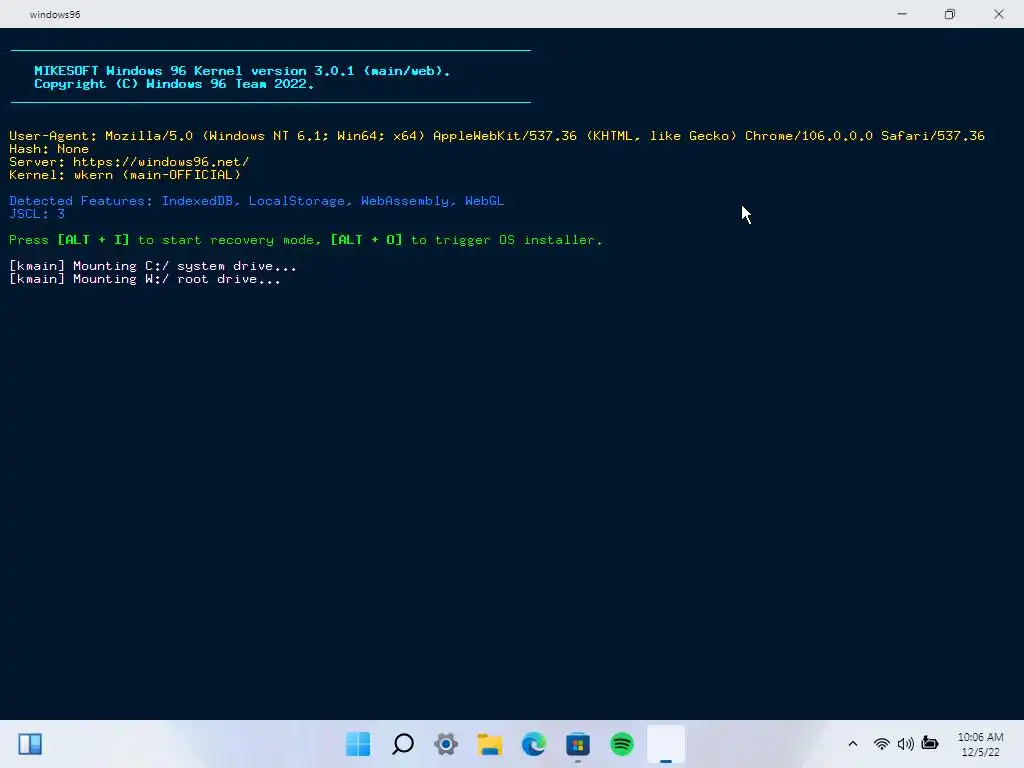
Task: Show hidden tray icons chevron
Action: (x=852, y=744)
